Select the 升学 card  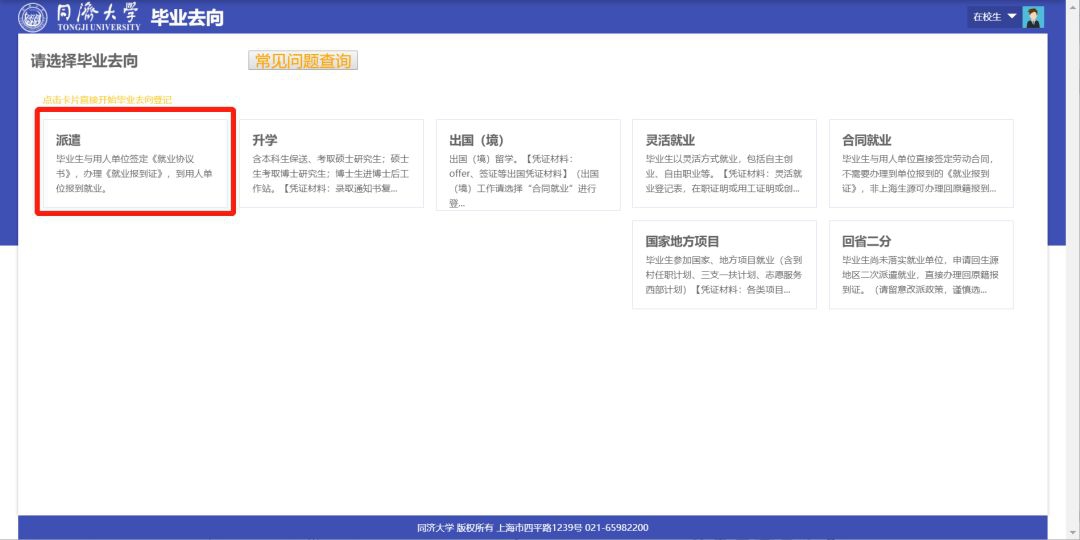tap(331, 163)
